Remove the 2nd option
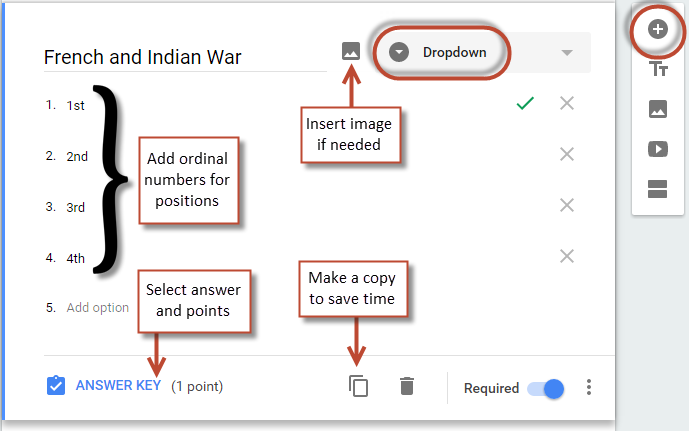The image size is (689, 431). [567, 154]
